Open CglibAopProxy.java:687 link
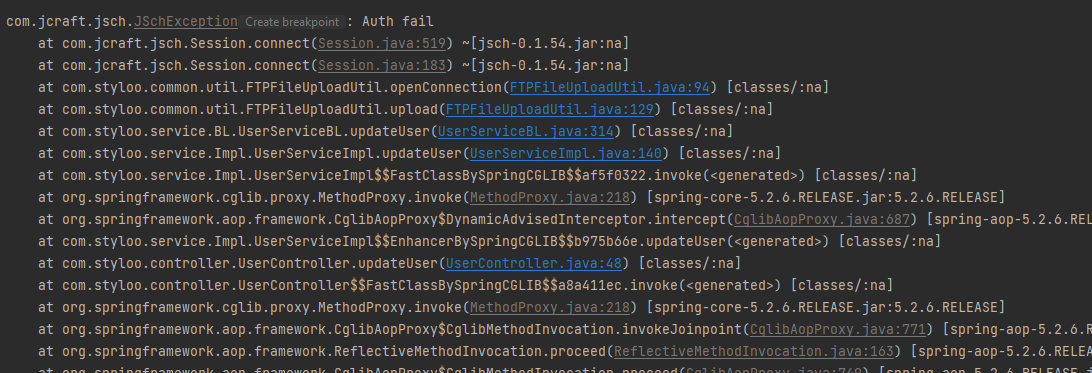 click(822, 219)
